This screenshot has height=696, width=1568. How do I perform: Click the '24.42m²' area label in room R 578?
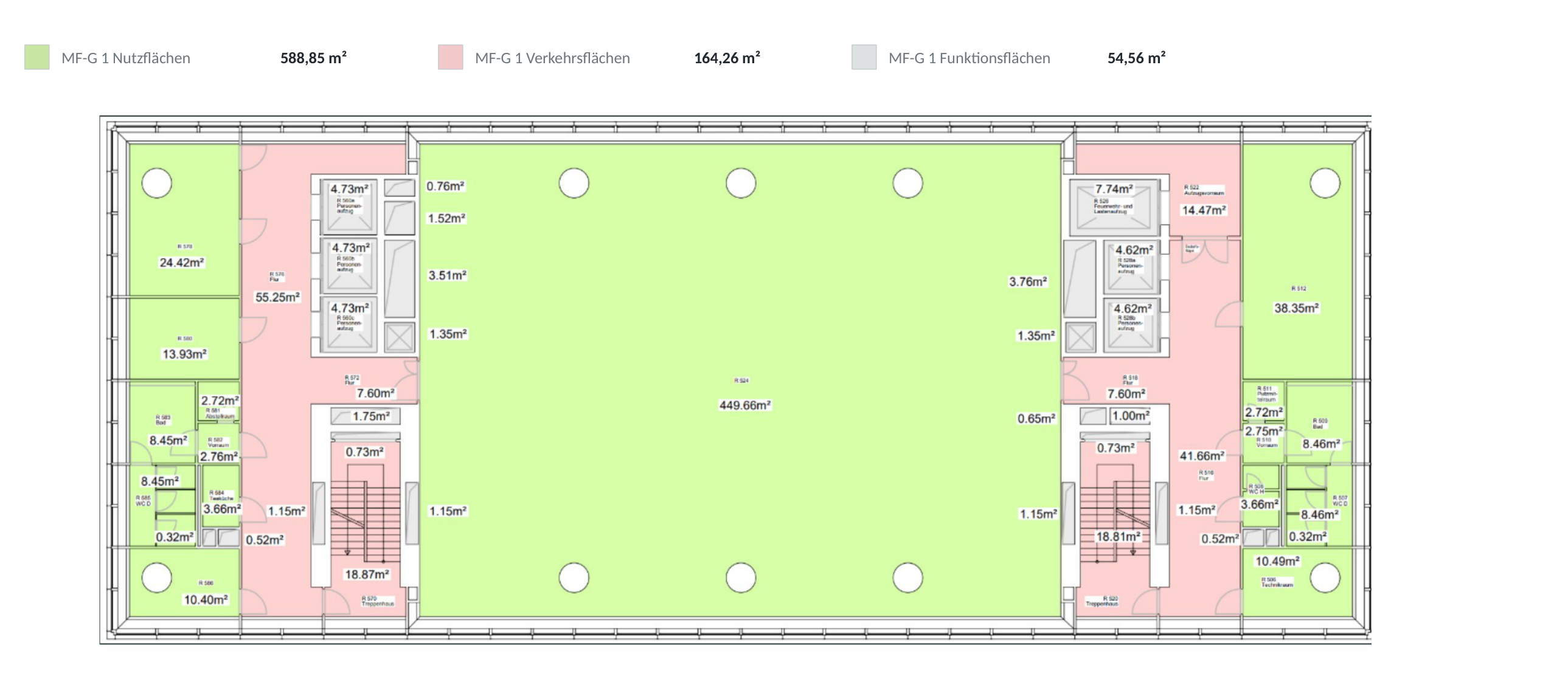click(x=181, y=262)
